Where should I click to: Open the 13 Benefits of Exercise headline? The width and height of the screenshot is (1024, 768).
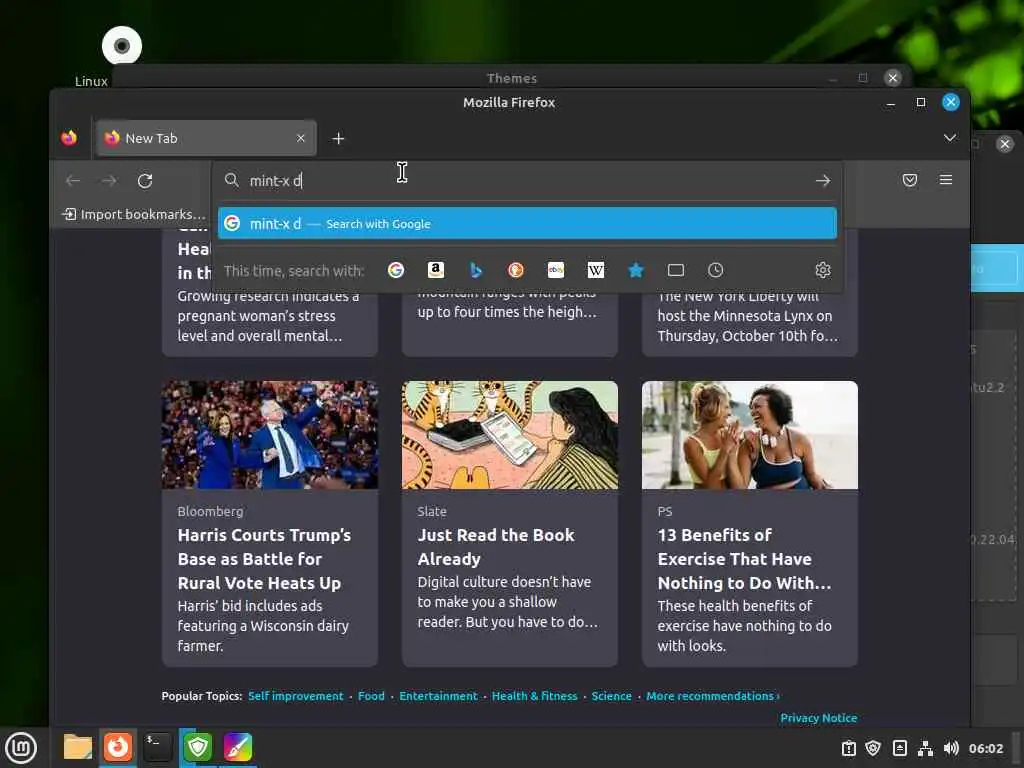tap(744, 559)
